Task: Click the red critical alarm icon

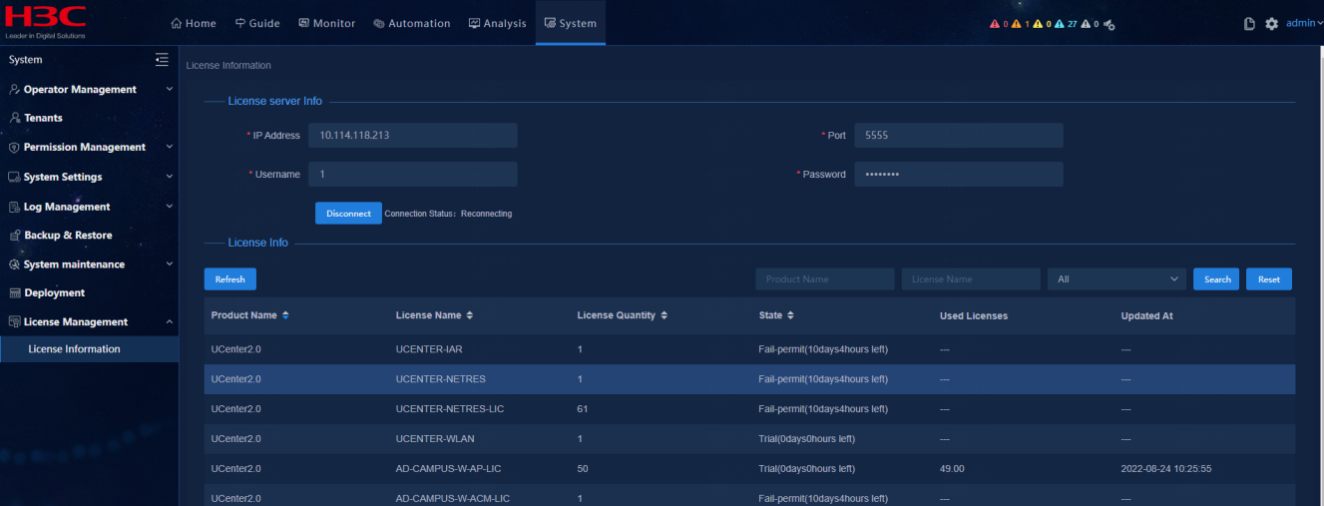Action: [995, 24]
